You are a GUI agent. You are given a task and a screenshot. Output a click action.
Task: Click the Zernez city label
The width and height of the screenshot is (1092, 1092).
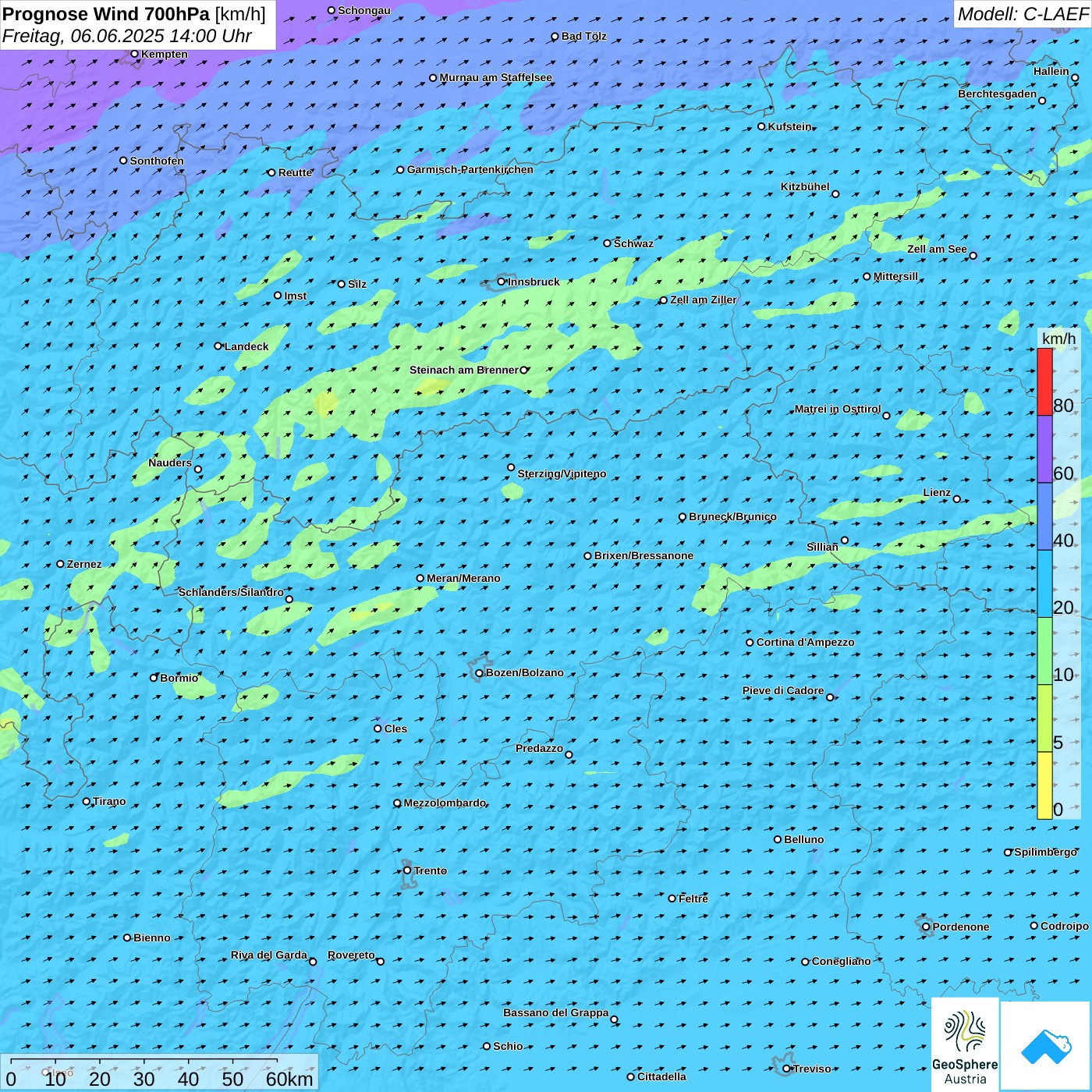pyautogui.click(x=84, y=564)
